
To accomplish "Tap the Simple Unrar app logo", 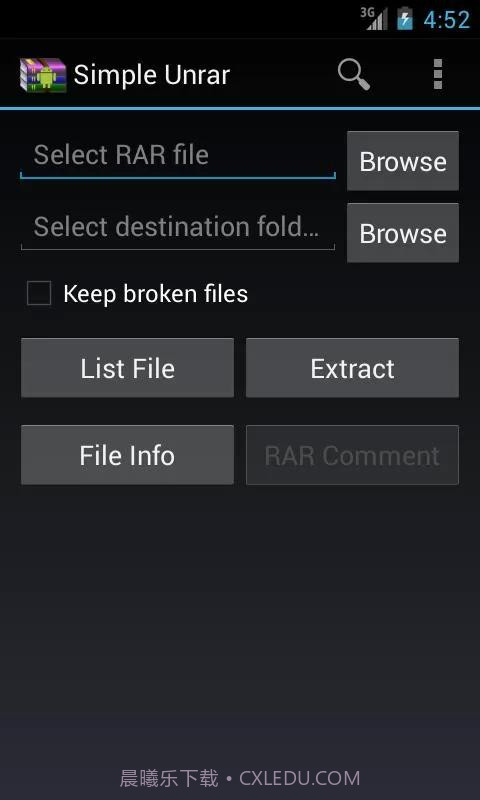I will pos(43,75).
